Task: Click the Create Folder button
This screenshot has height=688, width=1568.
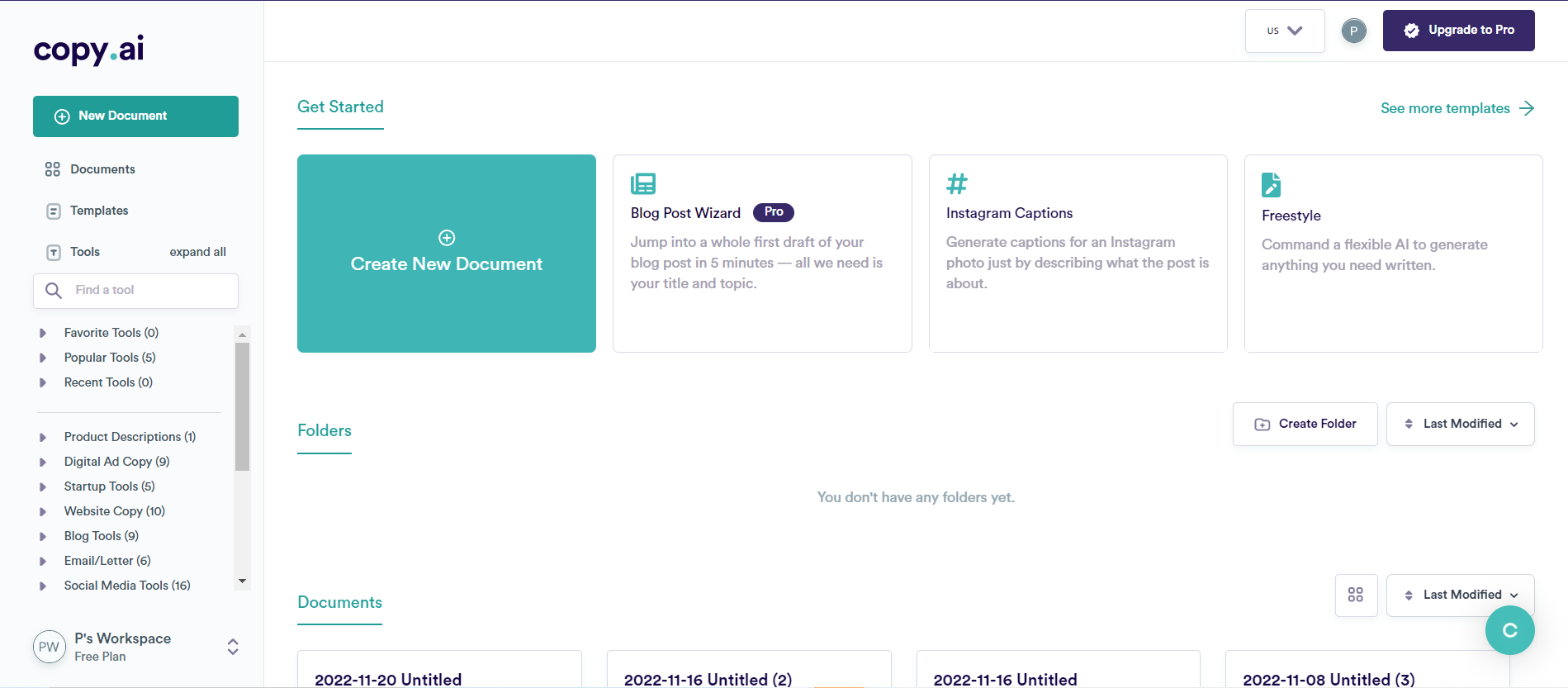Action: pyautogui.click(x=1305, y=424)
